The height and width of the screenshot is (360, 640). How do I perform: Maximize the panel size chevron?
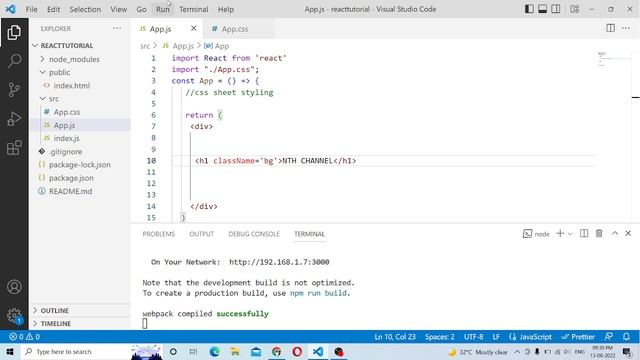[615, 233]
